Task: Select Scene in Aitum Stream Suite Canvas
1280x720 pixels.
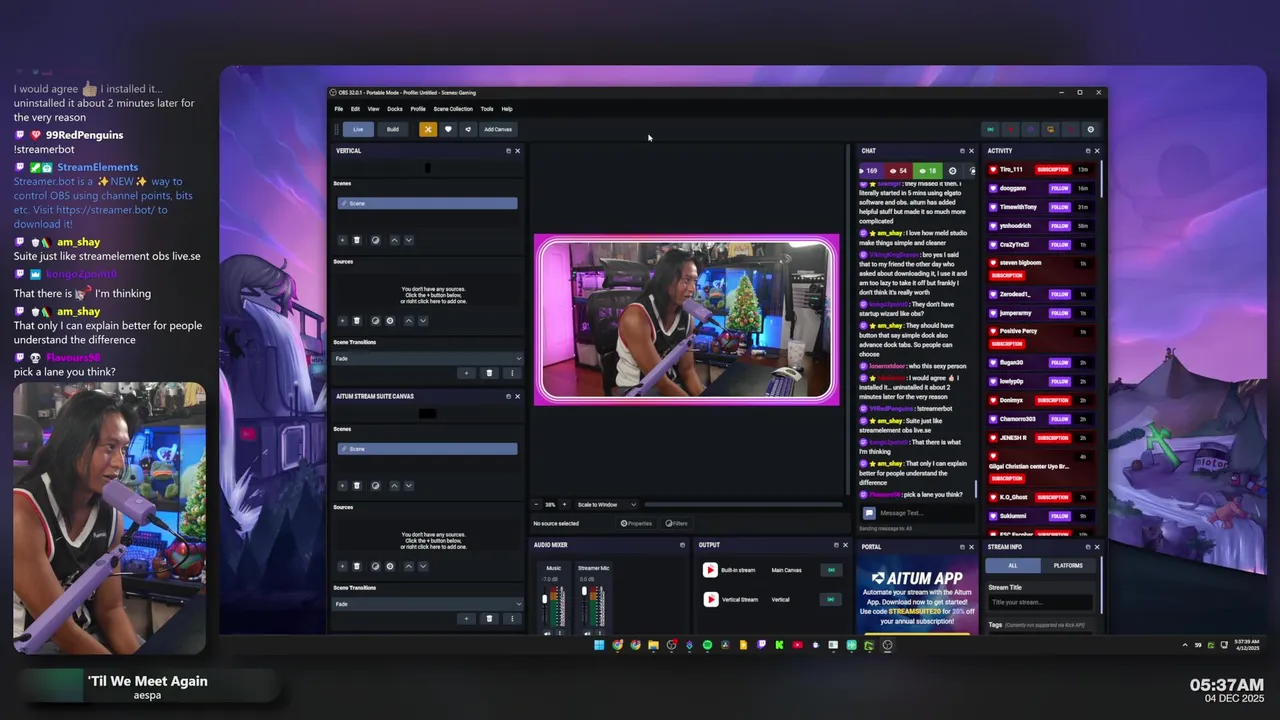Action: pyautogui.click(x=427, y=449)
